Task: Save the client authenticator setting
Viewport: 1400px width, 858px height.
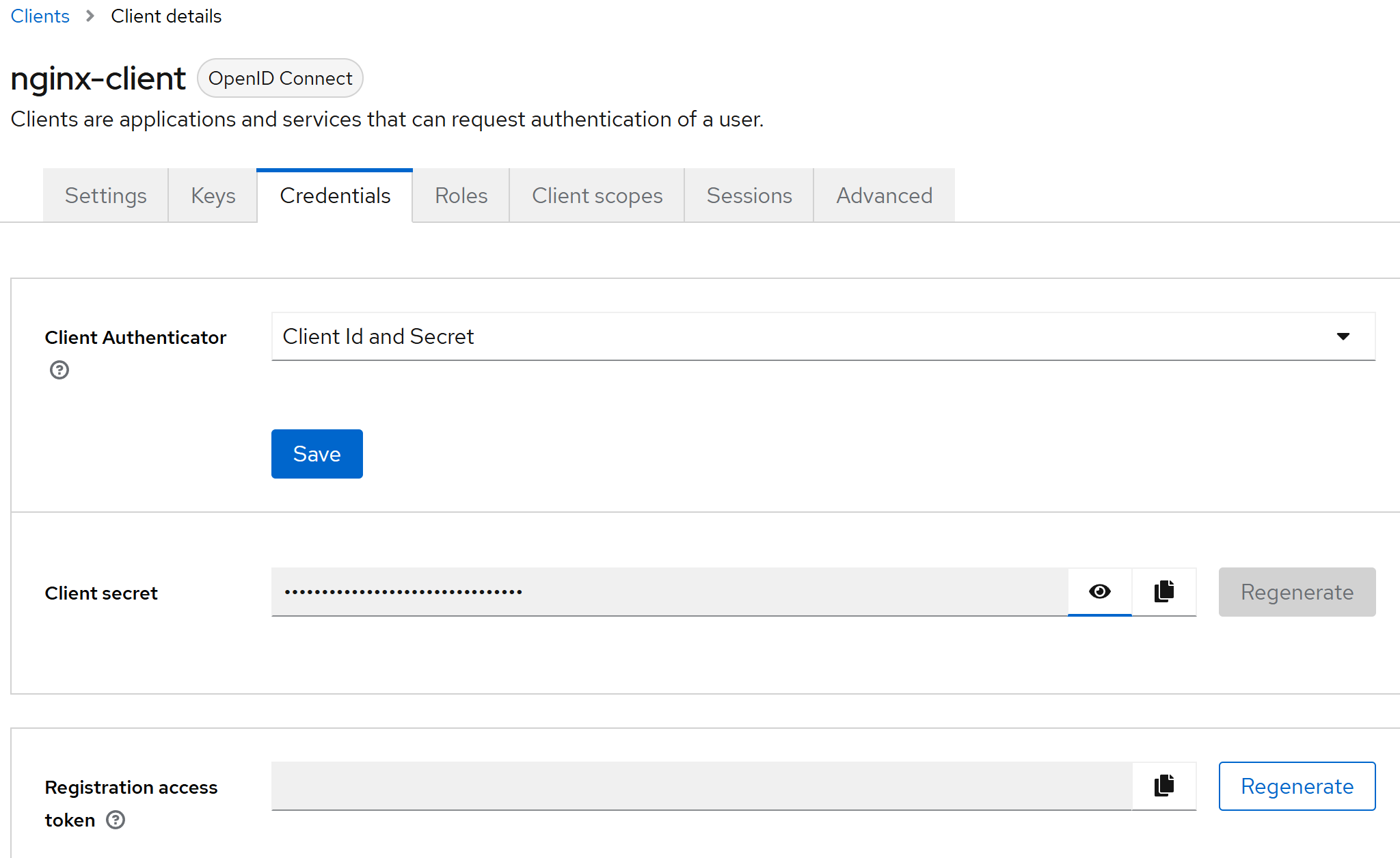Action: 317,454
